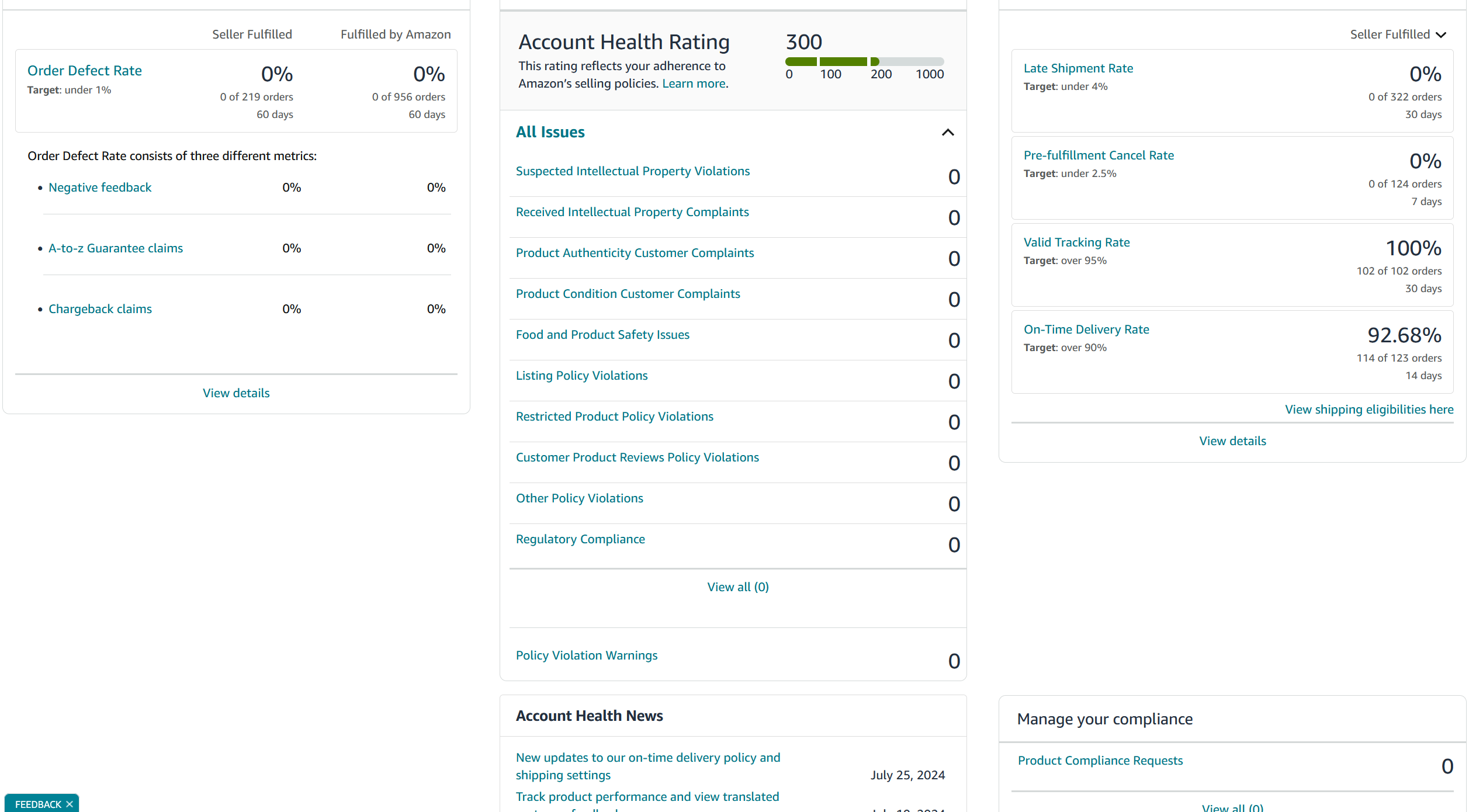Screen dimensions: 1469x812
Task: Click the Account Health News heading
Action: click(589, 716)
